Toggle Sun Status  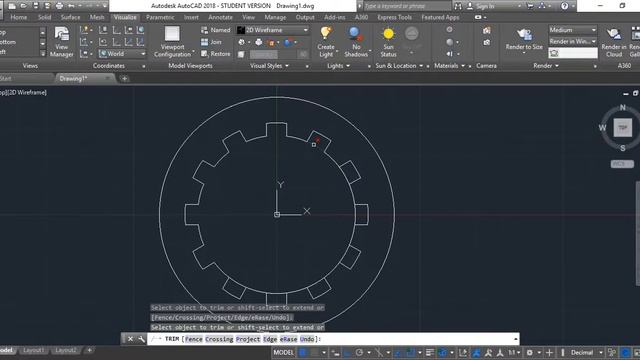(388, 42)
